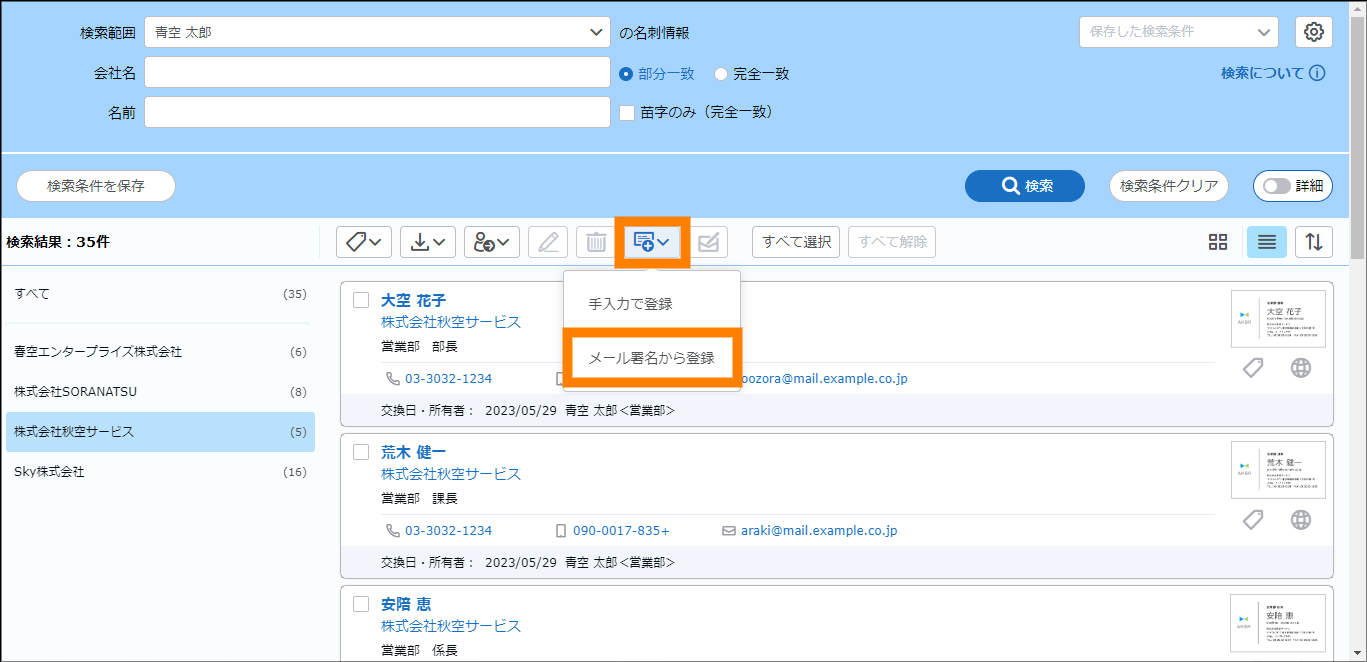Viewport: 1367px width, 662px height.
Task: Toggle the 詳細 switch
Action: 1292,186
